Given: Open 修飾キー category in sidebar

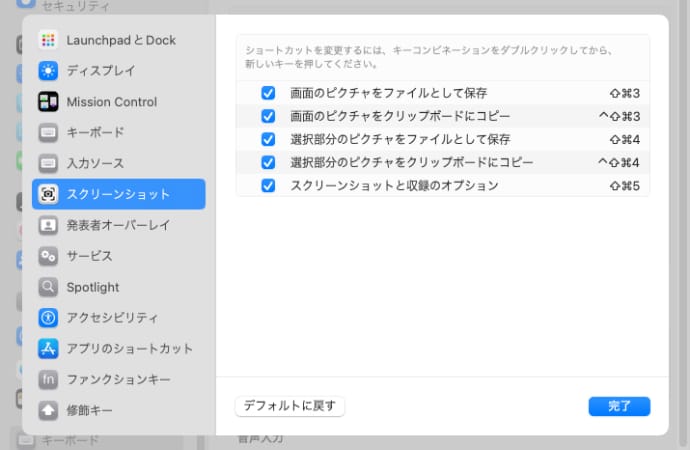Looking at the screenshot, I should pos(90,410).
